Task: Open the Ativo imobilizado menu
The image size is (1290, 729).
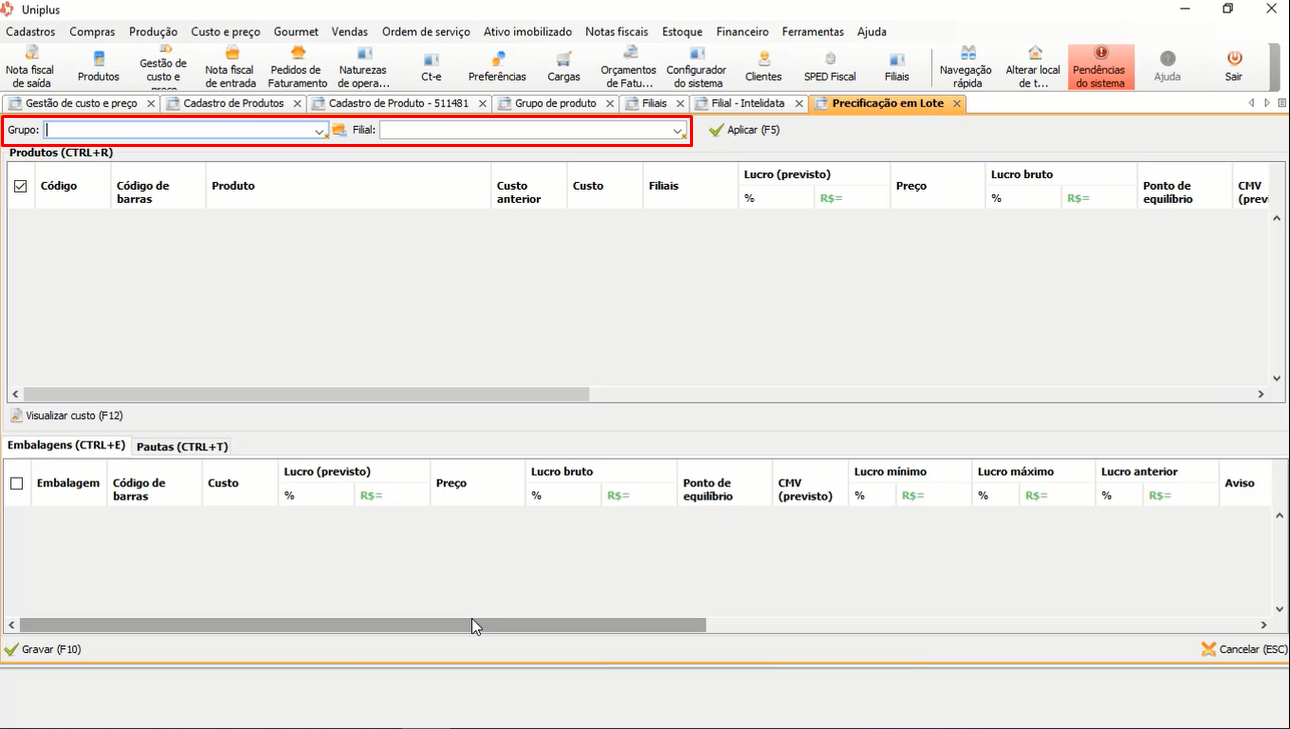Action: pos(528,32)
